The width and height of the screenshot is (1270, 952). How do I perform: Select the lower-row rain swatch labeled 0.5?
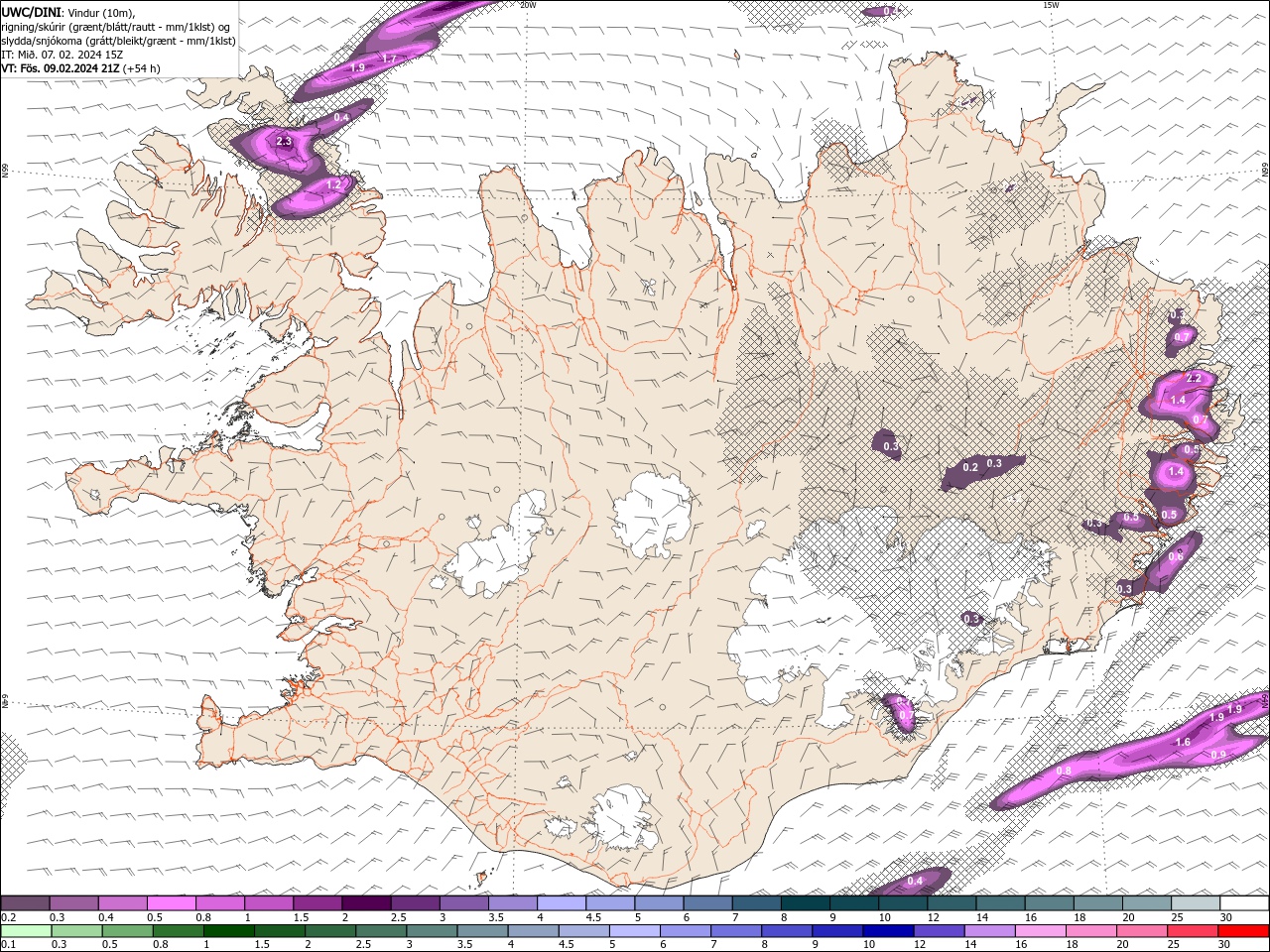(127, 931)
